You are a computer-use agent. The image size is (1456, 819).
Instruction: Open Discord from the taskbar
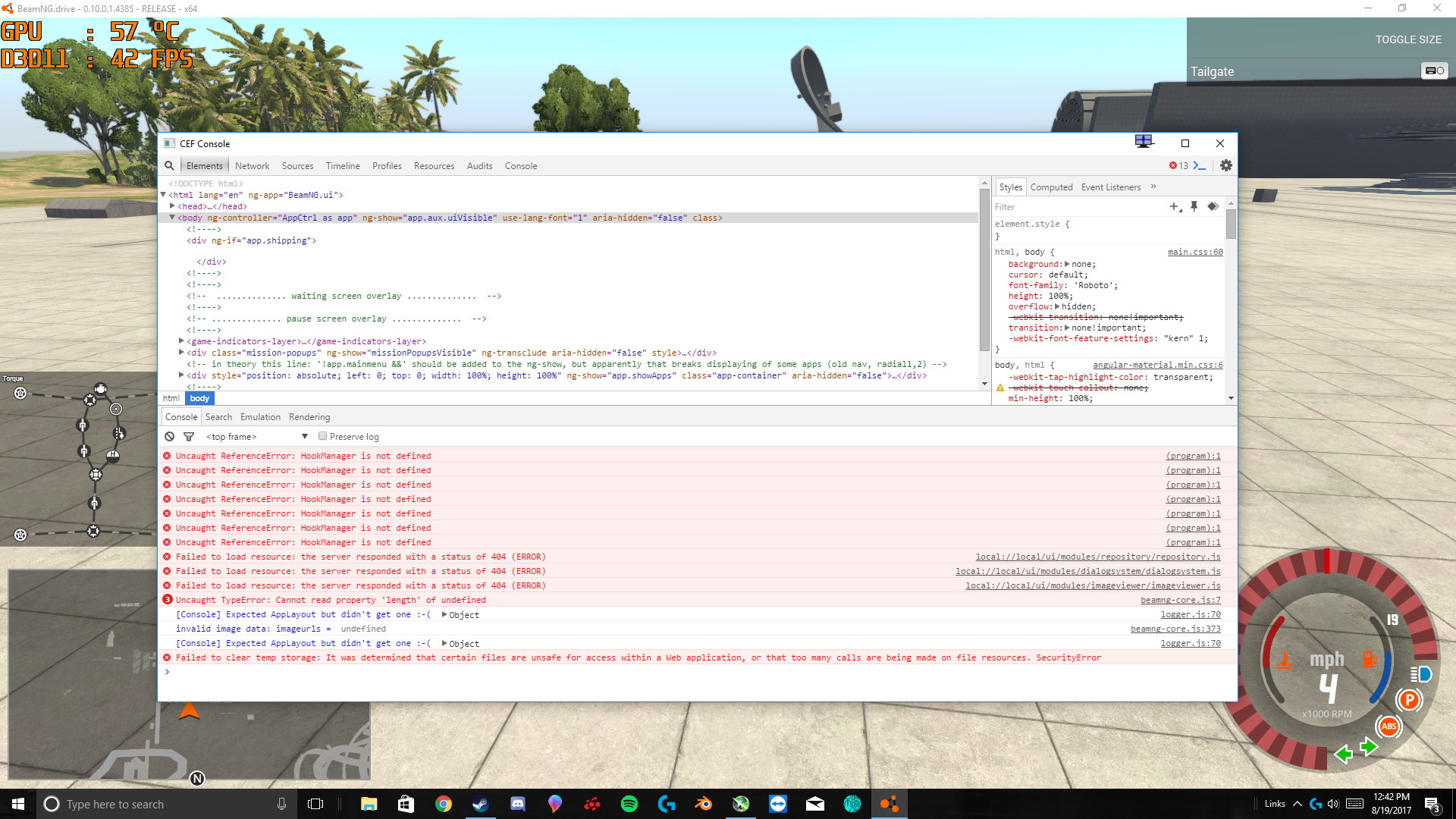518,804
